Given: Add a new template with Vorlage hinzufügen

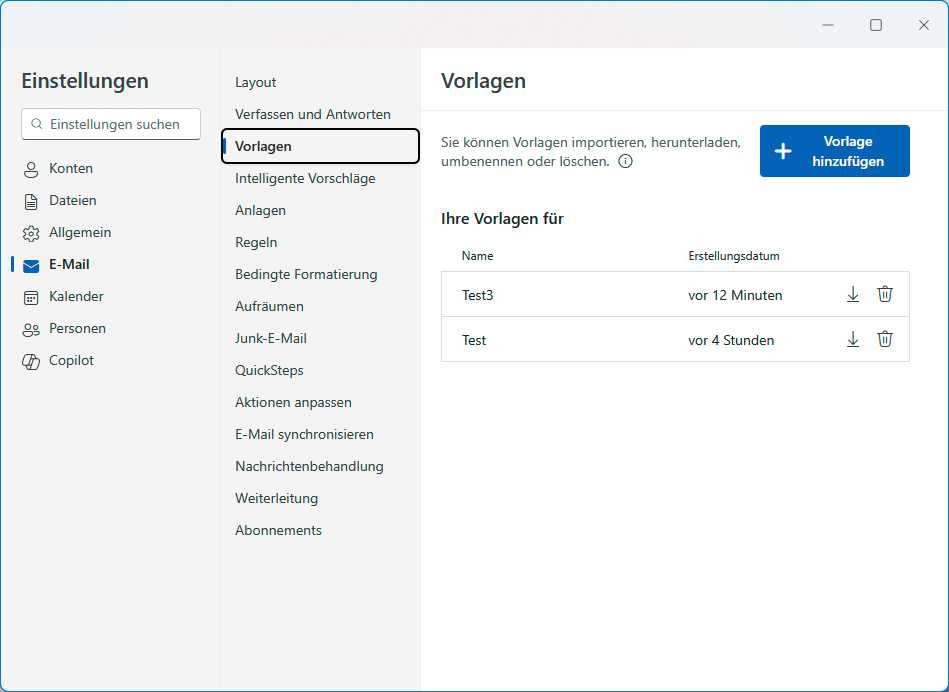Looking at the screenshot, I should pyautogui.click(x=835, y=151).
